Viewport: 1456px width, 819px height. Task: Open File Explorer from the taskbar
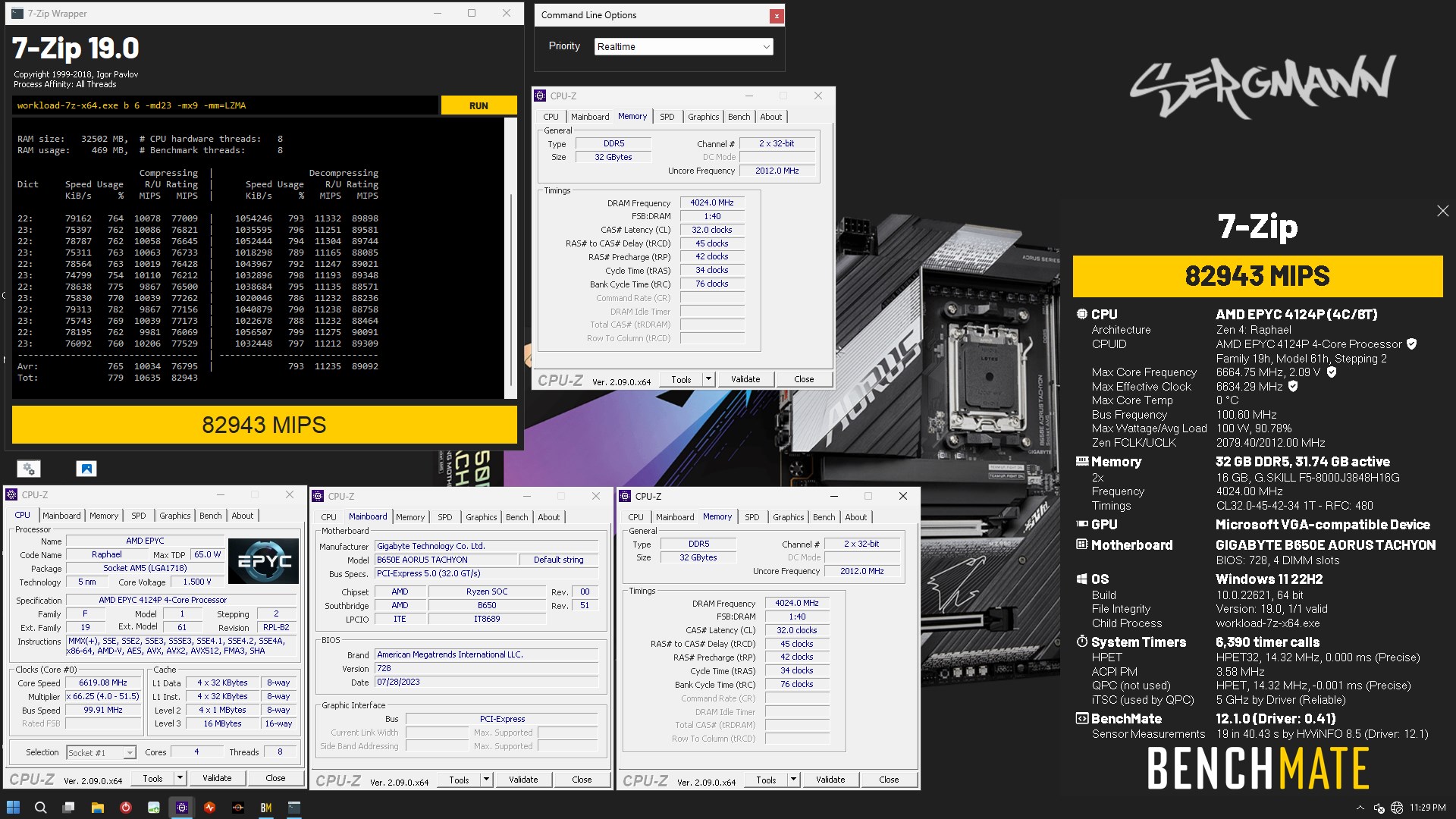(97, 808)
